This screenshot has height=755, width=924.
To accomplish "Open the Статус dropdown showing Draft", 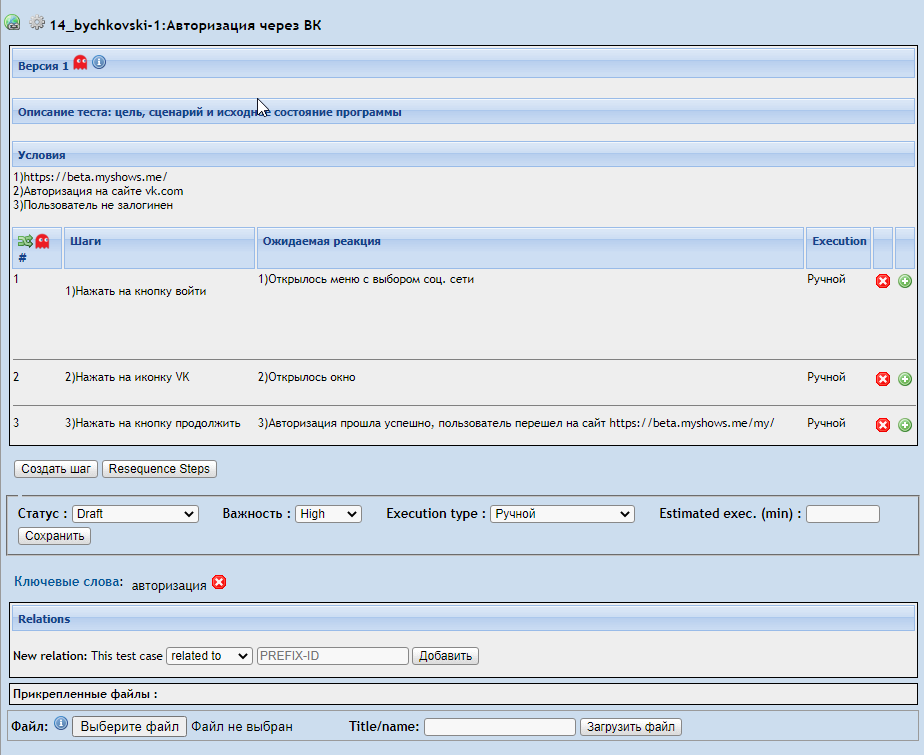I will click(x=135, y=513).
